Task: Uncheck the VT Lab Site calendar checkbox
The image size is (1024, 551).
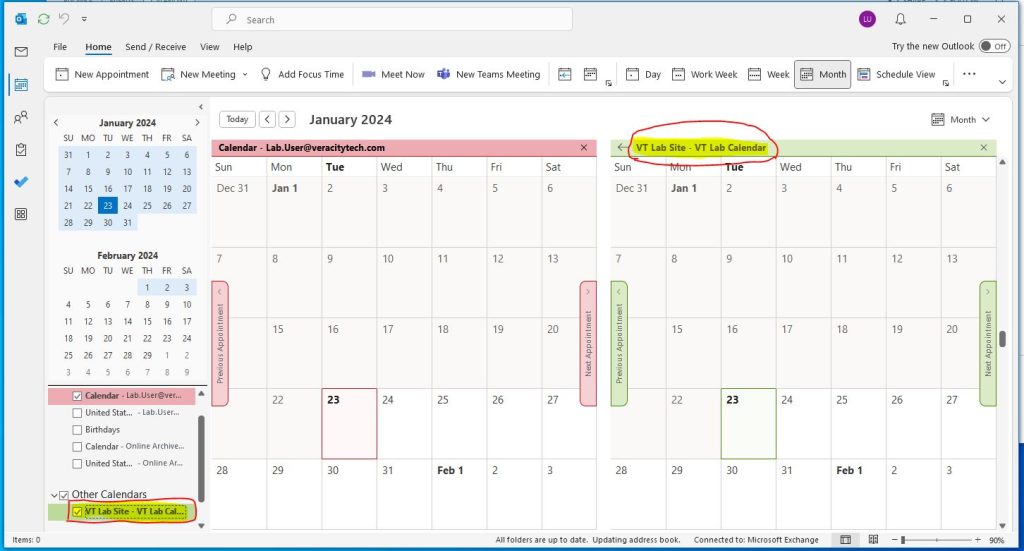Action: click(x=78, y=512)
